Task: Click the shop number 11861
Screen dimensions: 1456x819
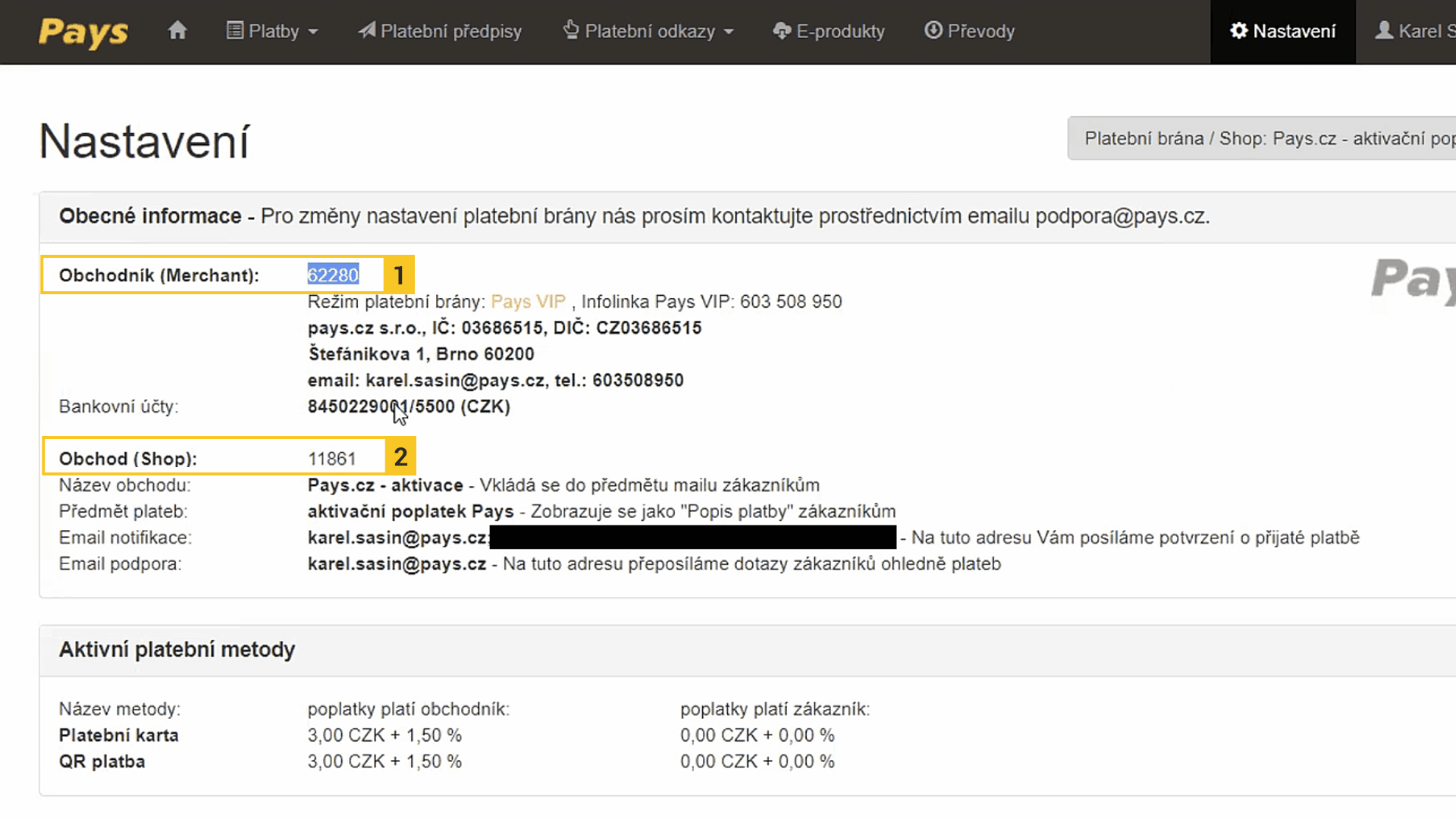Action: click(x=331, y=459)
